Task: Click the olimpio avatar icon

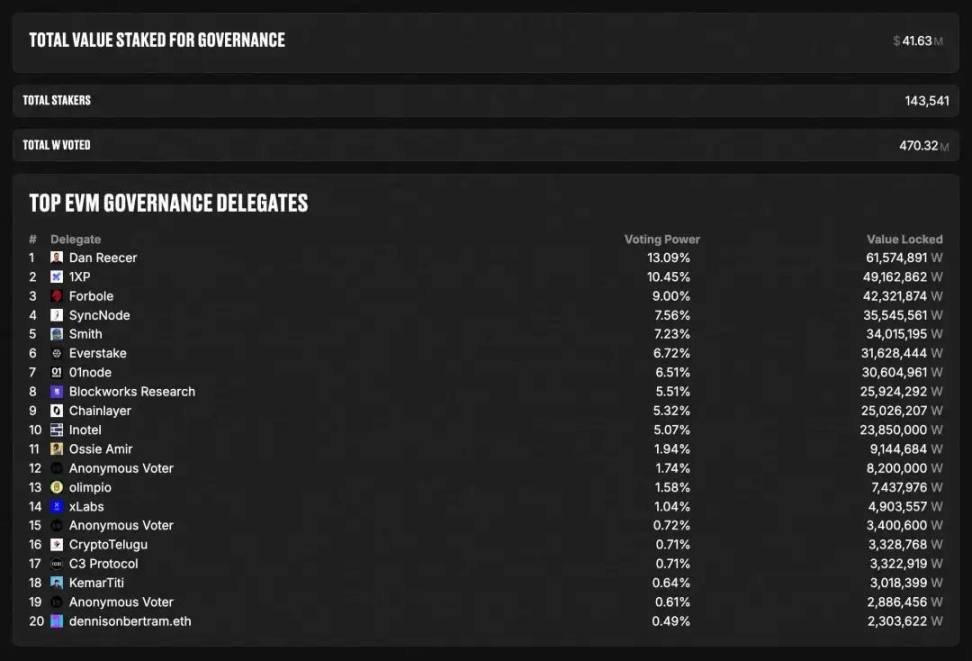Action: point(57,487)
